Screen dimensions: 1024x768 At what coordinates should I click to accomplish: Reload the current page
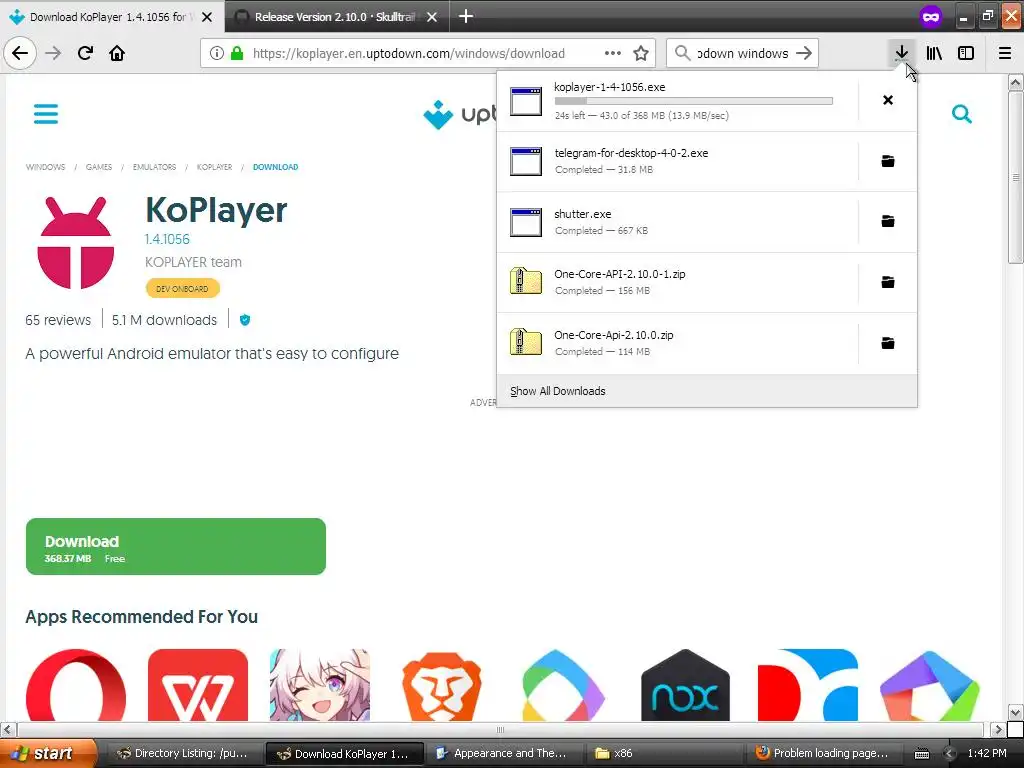(85, 53)
